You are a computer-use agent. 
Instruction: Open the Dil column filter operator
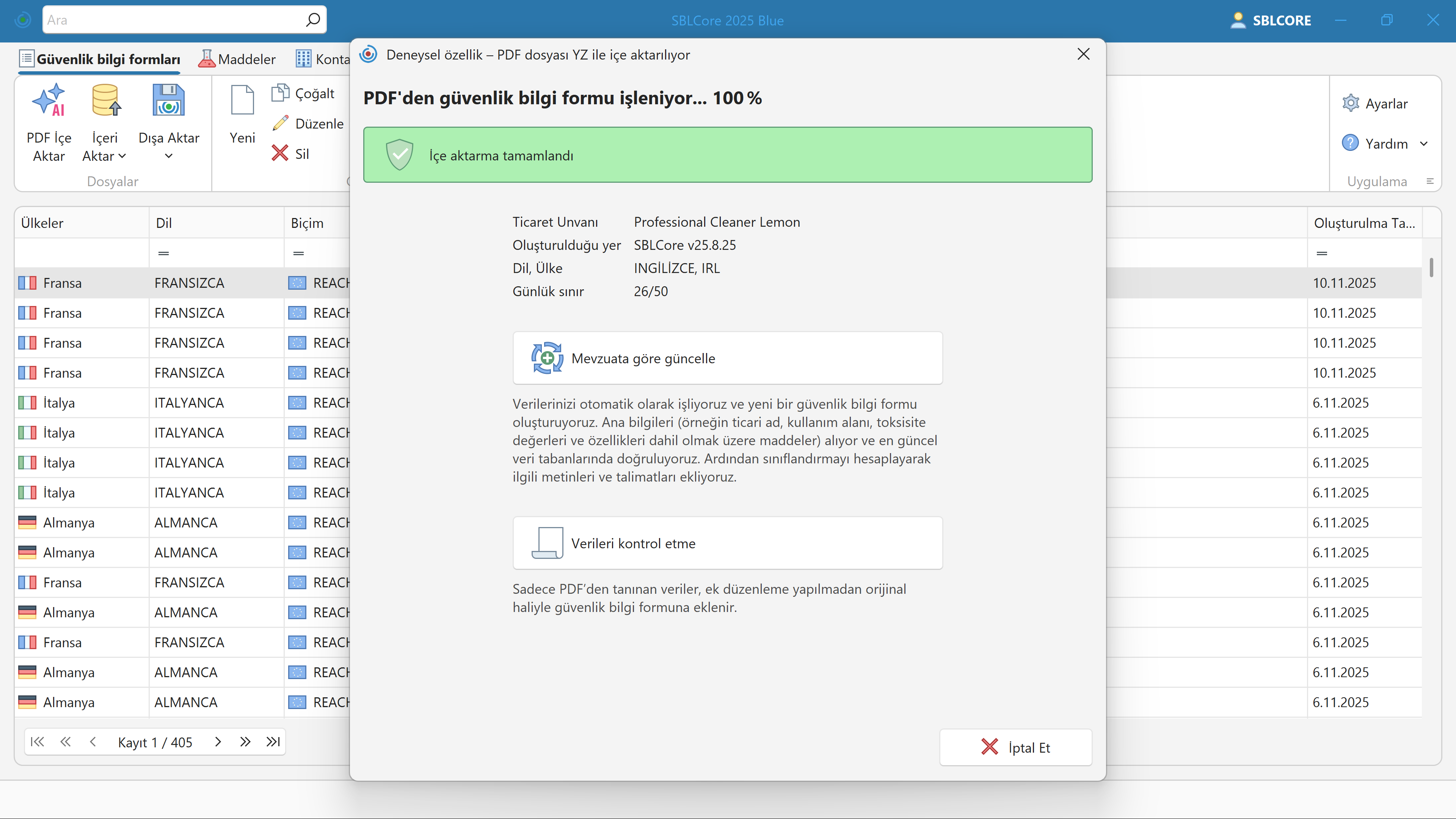pyautogui.click(x=163, y=253)
